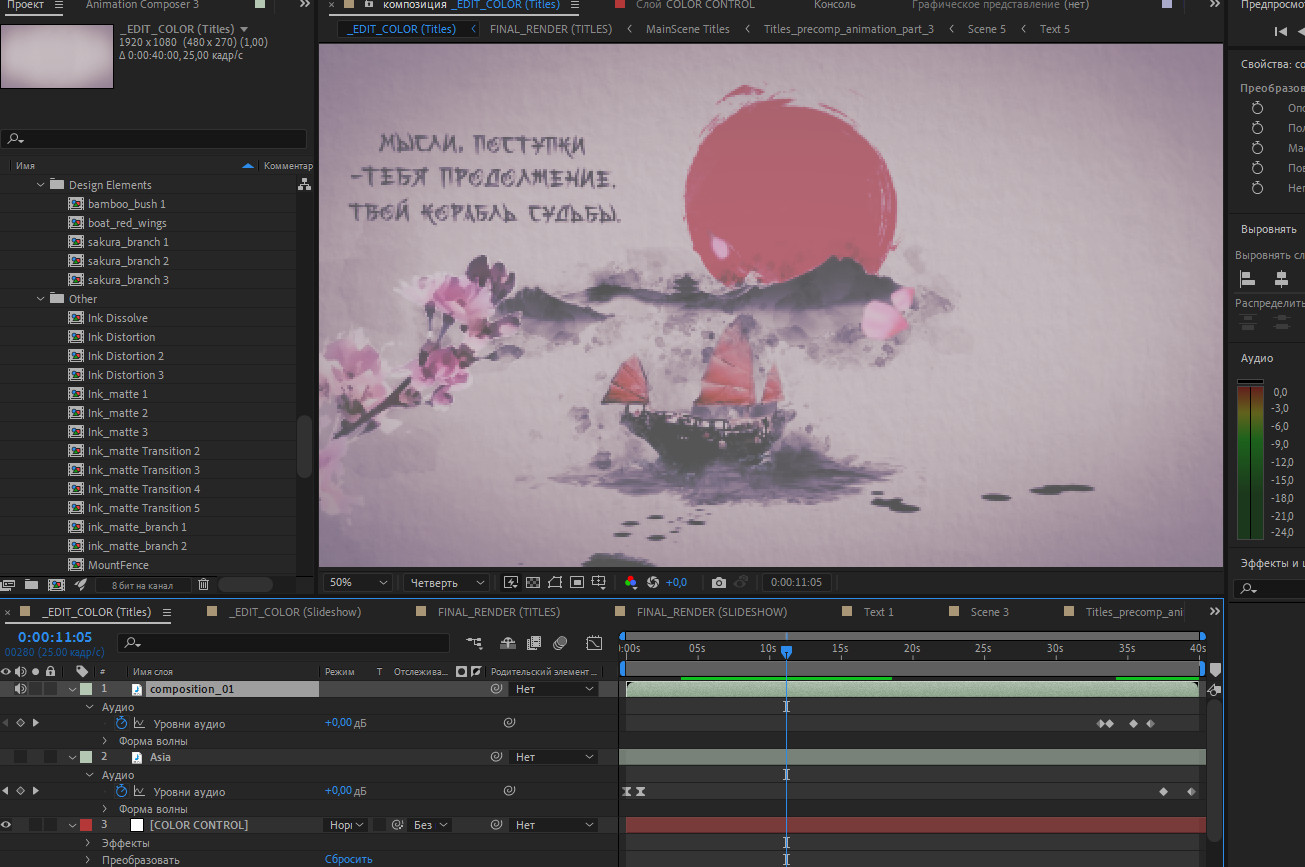
Task: Toggle the transparency grid in the viewer
Action: (533, 582)
